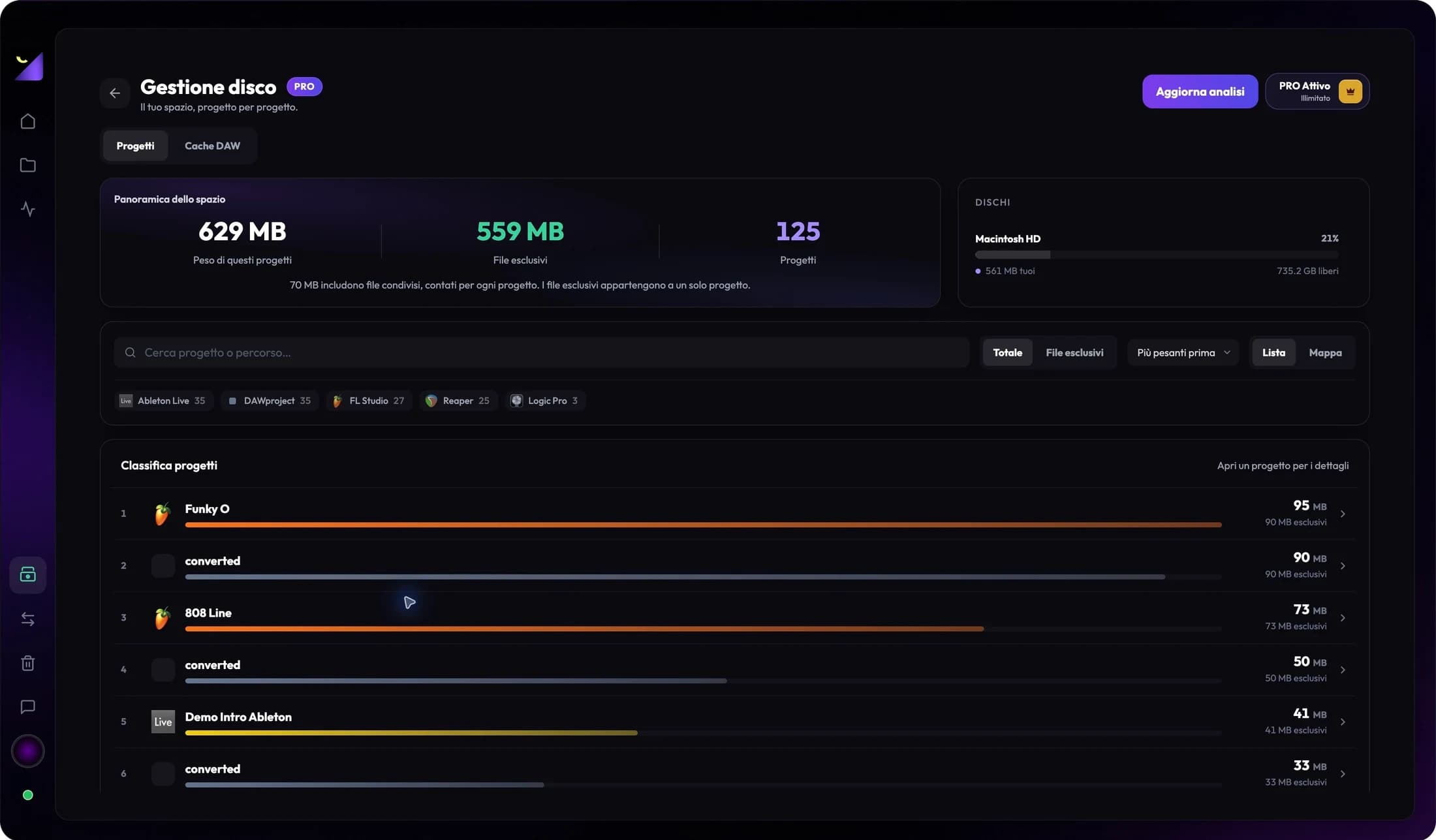Open the chat feedback sidebar icon

tap(27, 707)
